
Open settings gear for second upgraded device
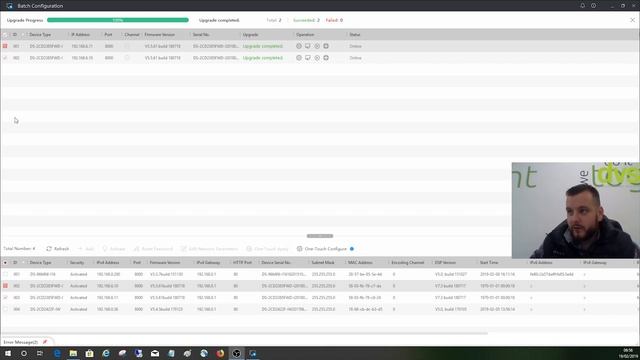pos(299,58)
